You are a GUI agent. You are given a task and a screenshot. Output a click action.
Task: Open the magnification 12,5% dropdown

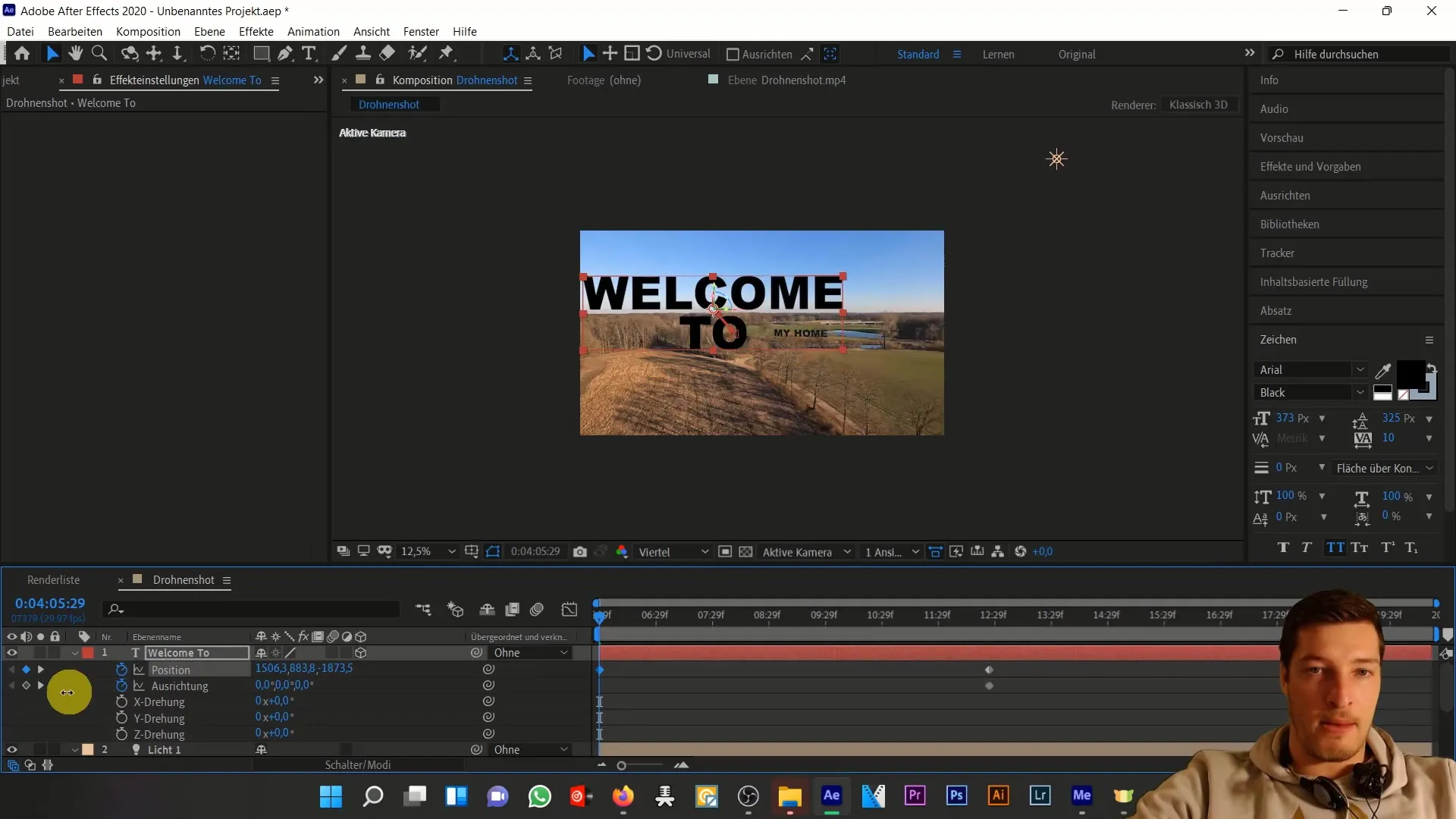[x=428, y=552]
